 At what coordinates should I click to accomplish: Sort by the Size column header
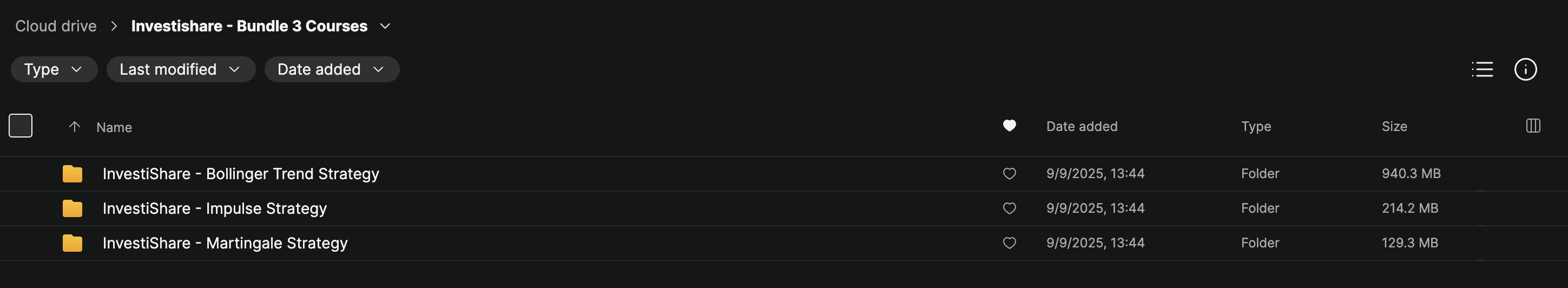tap(1394, 127)
